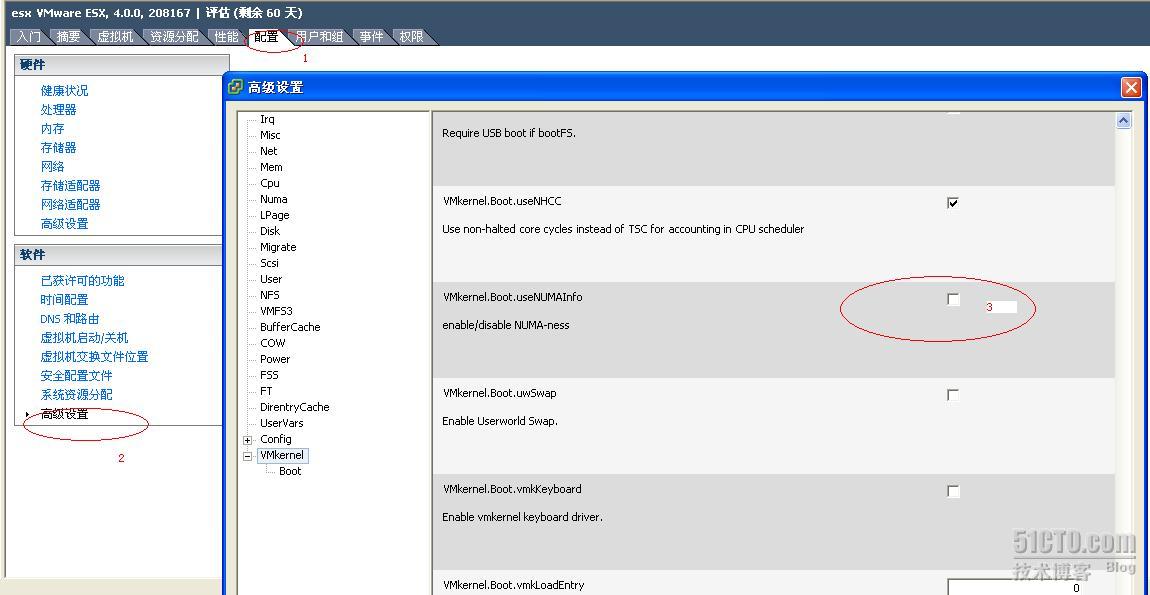The width and height of the screenshot is (1150, 595).
Task: Open the 入门 tab
Action: point(29,37)
